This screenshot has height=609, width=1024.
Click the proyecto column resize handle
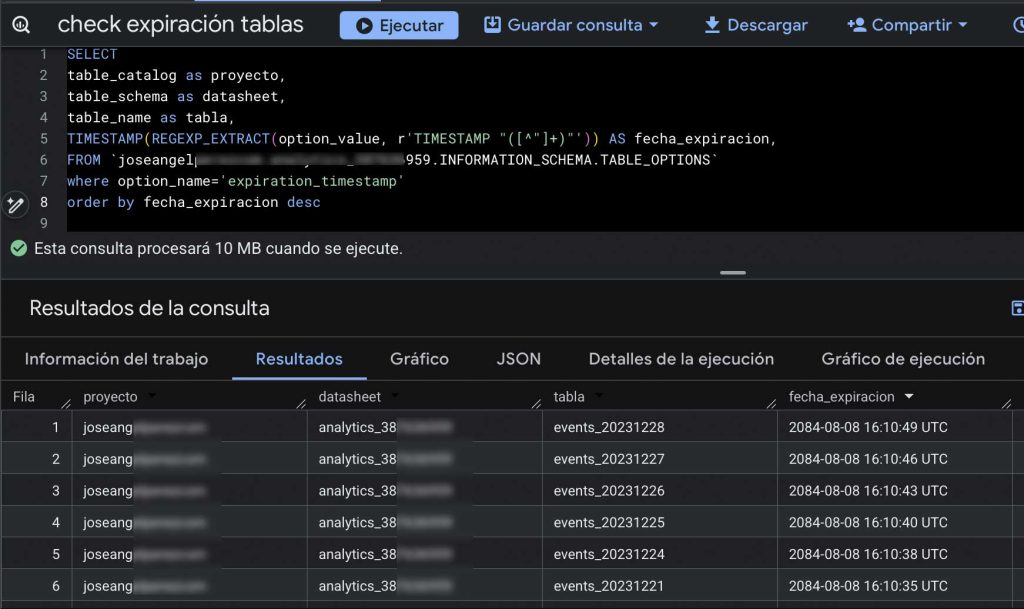click(x=300, y=403)
